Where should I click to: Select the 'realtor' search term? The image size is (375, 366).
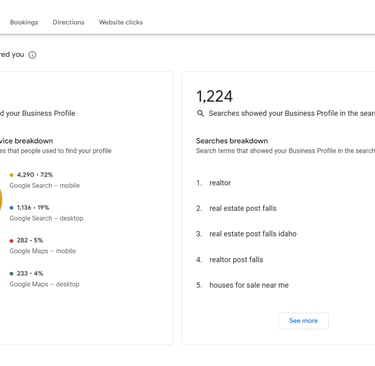[220, 183]
